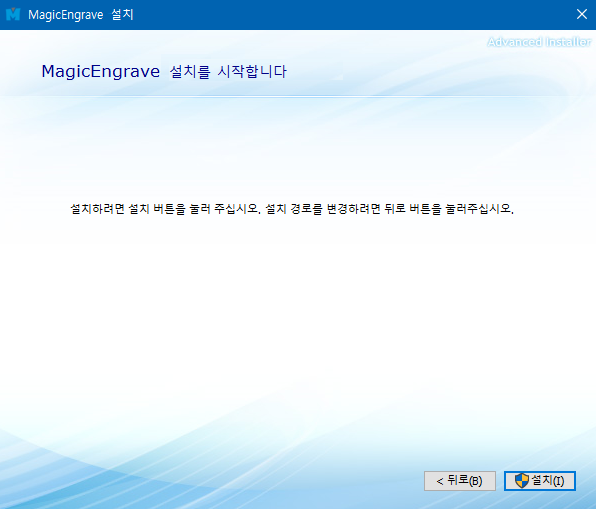Image resolution: width=596 pixels, height=509 pixels.
Task: Go back with the < 뒤로(B) button
Action: pyautogui.click(x=460, y=481)
